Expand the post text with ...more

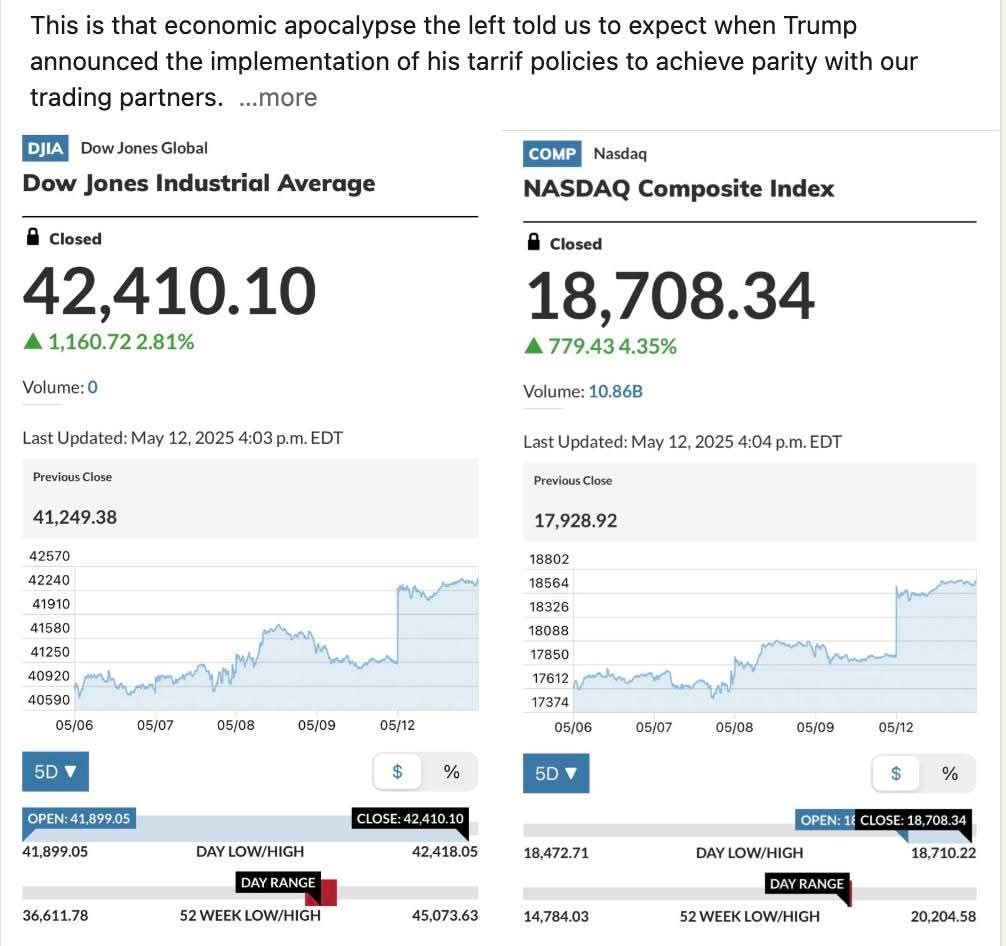pyautogui.click(x=278, y=98)
